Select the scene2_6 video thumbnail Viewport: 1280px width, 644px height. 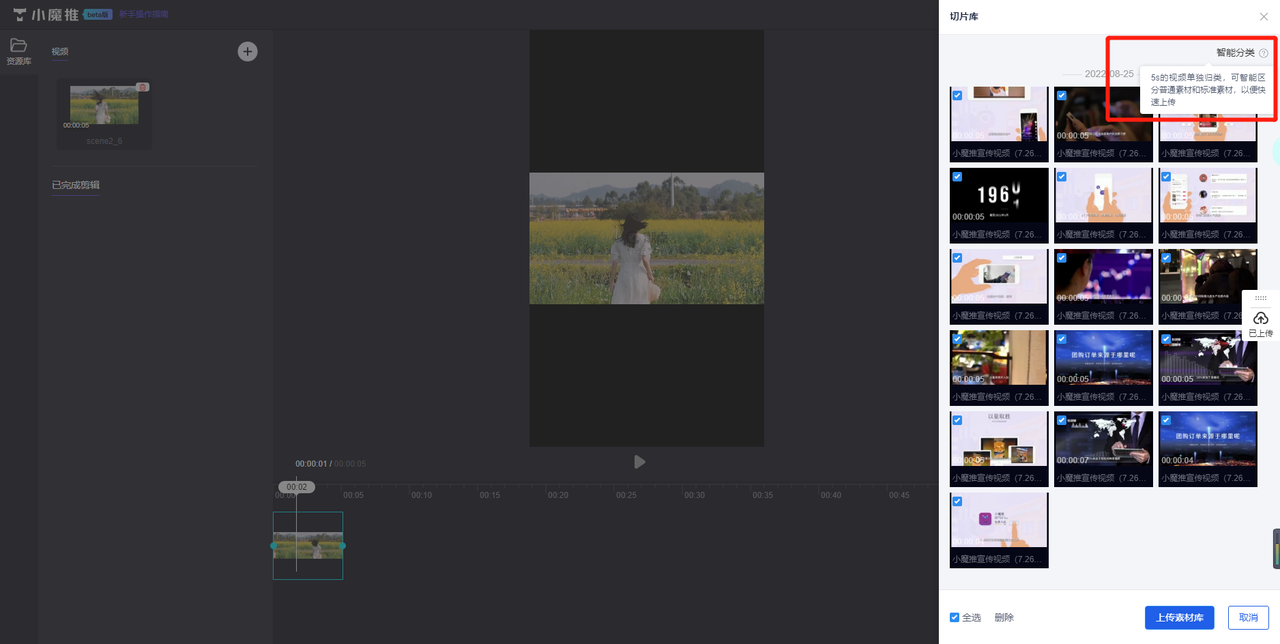click(104, 105)
